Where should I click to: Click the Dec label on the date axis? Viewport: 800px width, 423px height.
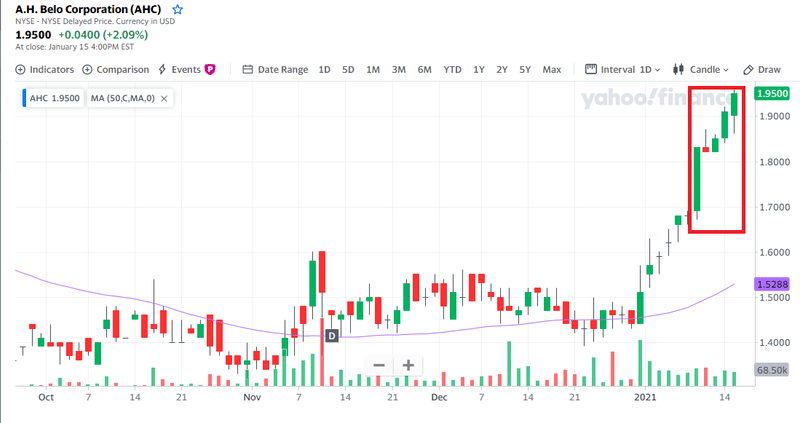pyautogui.click(x=439, y=397)
